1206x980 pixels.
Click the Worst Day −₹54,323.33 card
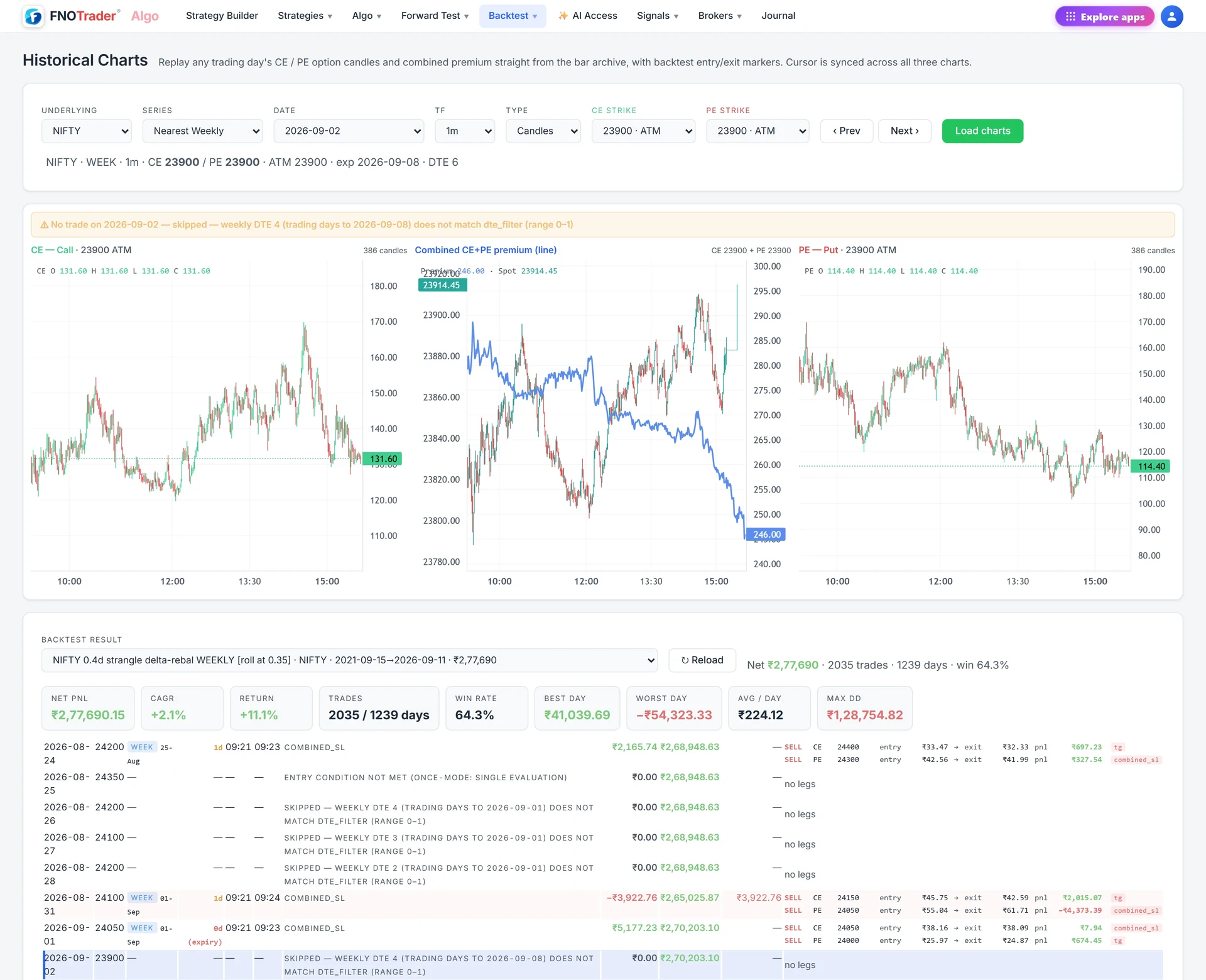pos(673,708)
